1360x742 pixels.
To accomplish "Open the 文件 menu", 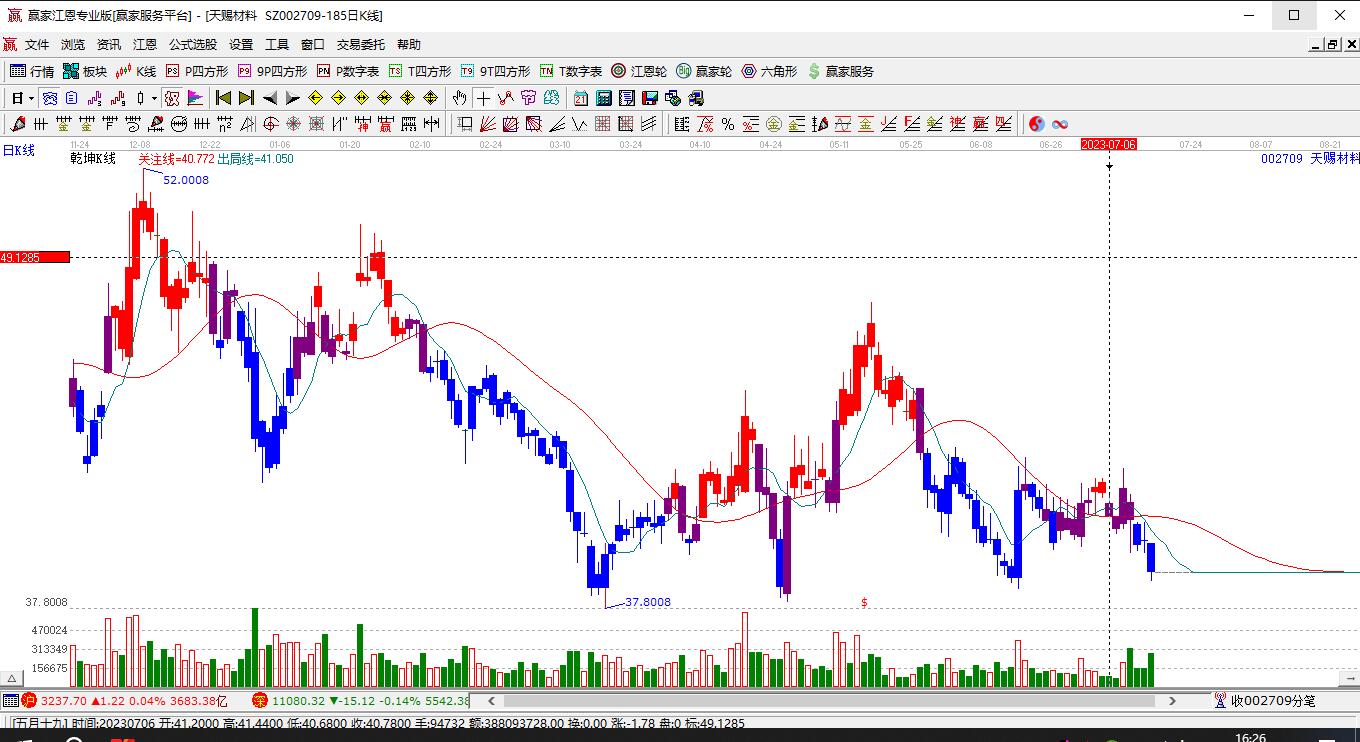I will point(37,44).
